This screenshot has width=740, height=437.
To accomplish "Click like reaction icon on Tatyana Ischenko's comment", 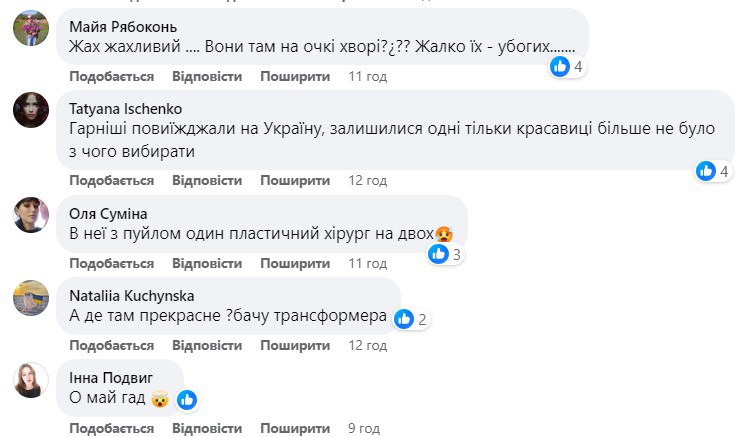I will coord(707,172).
